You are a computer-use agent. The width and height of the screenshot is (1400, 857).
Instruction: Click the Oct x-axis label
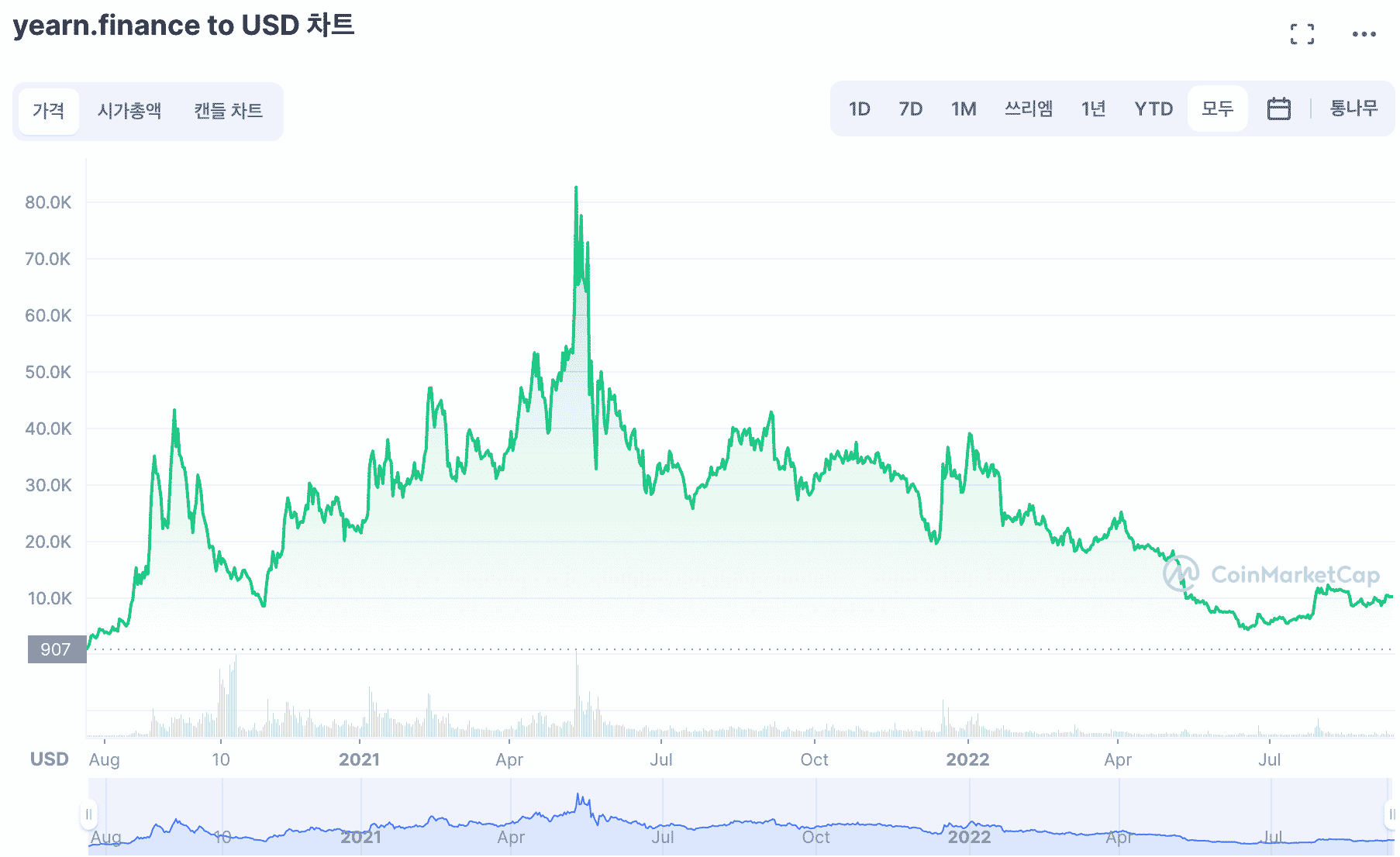(814, 759)
